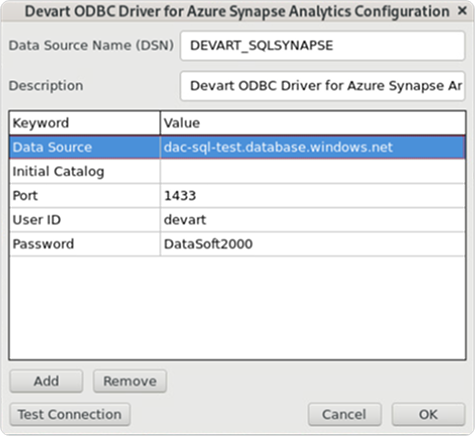
Task: Click the Remove button
Action: [130, 381]
